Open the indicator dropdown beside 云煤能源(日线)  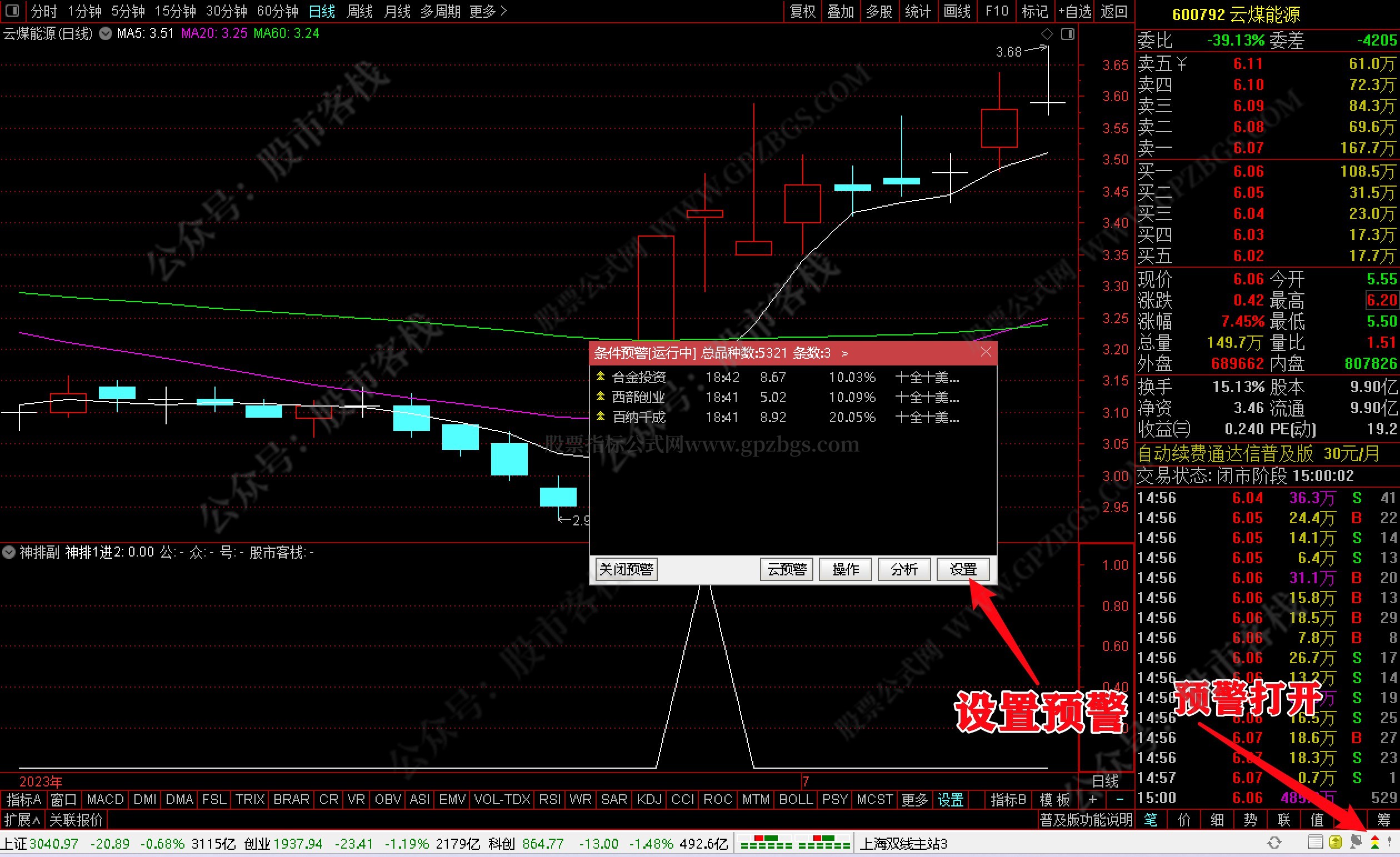105,33
